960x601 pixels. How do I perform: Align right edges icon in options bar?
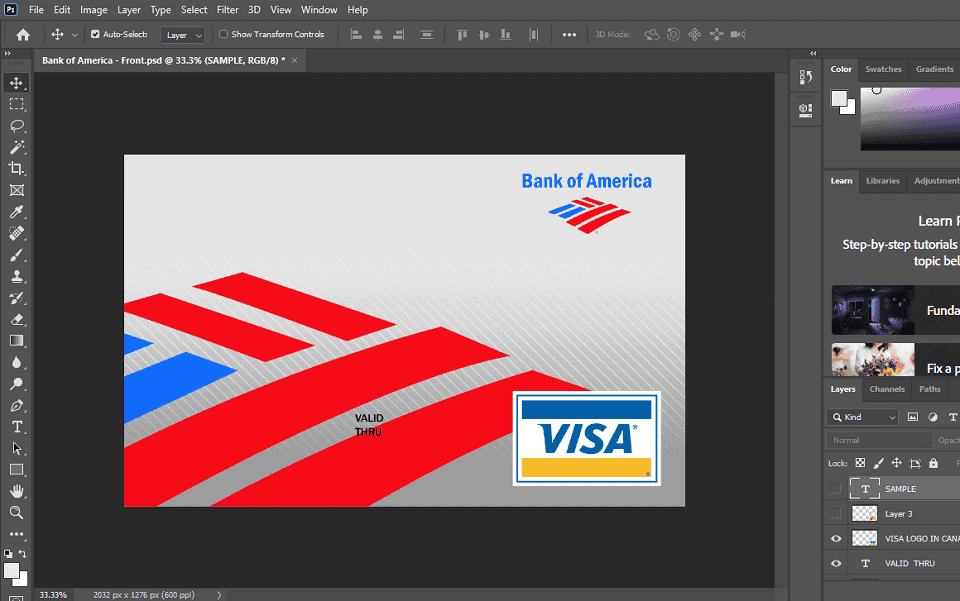click(x=399, y=35)
